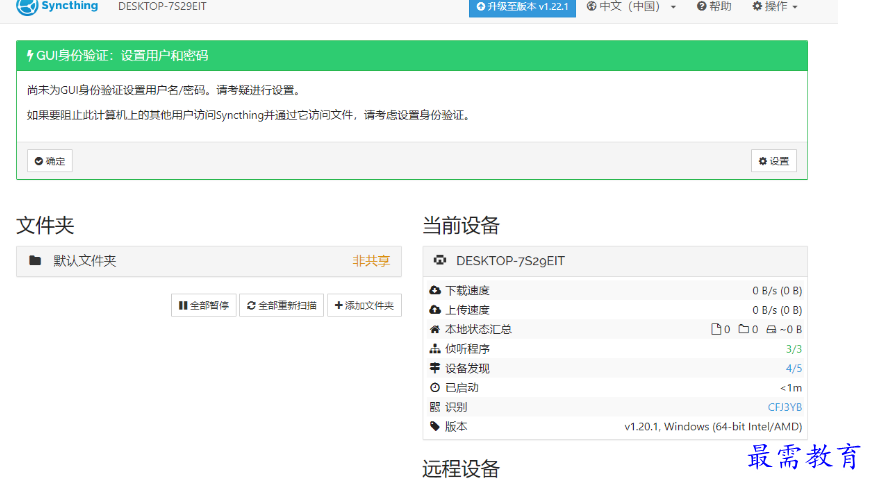Click the disk size icon showing ~0 B
The width and height of the screenshot is (869, 488).
click(771, 330)
